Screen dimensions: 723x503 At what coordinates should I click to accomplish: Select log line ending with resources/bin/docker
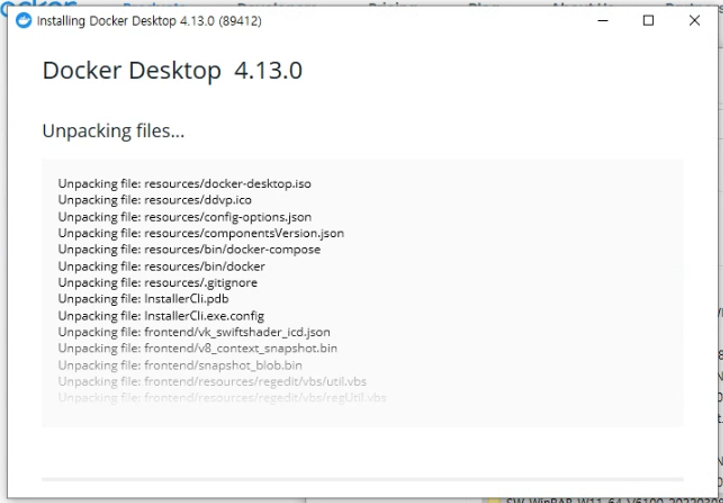pyautogui.click(x=161, y=266)
